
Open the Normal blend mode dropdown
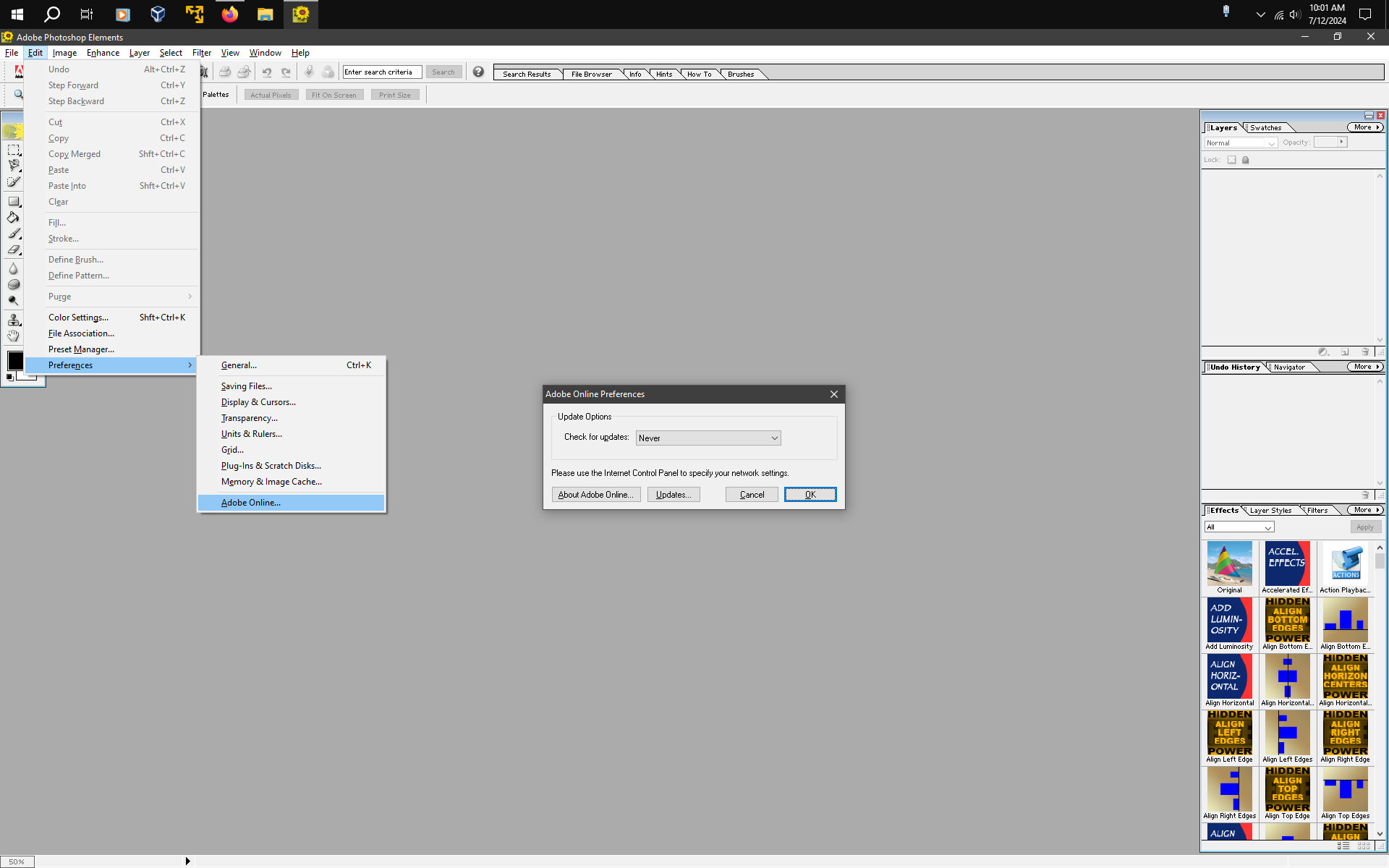[1241, 143]
